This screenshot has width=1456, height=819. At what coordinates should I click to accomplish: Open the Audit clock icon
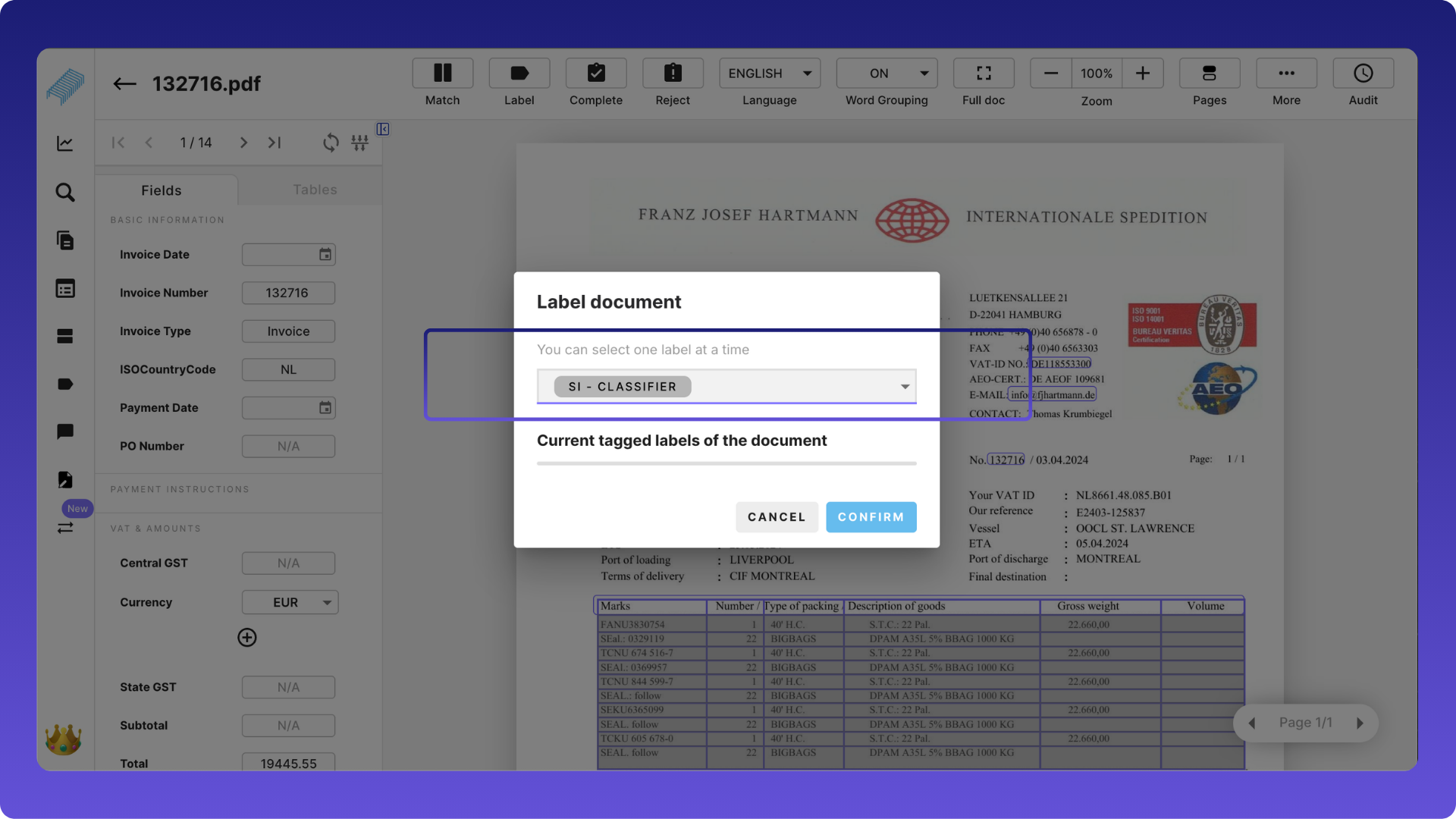pyautogui.click(x=1363, y=73)
